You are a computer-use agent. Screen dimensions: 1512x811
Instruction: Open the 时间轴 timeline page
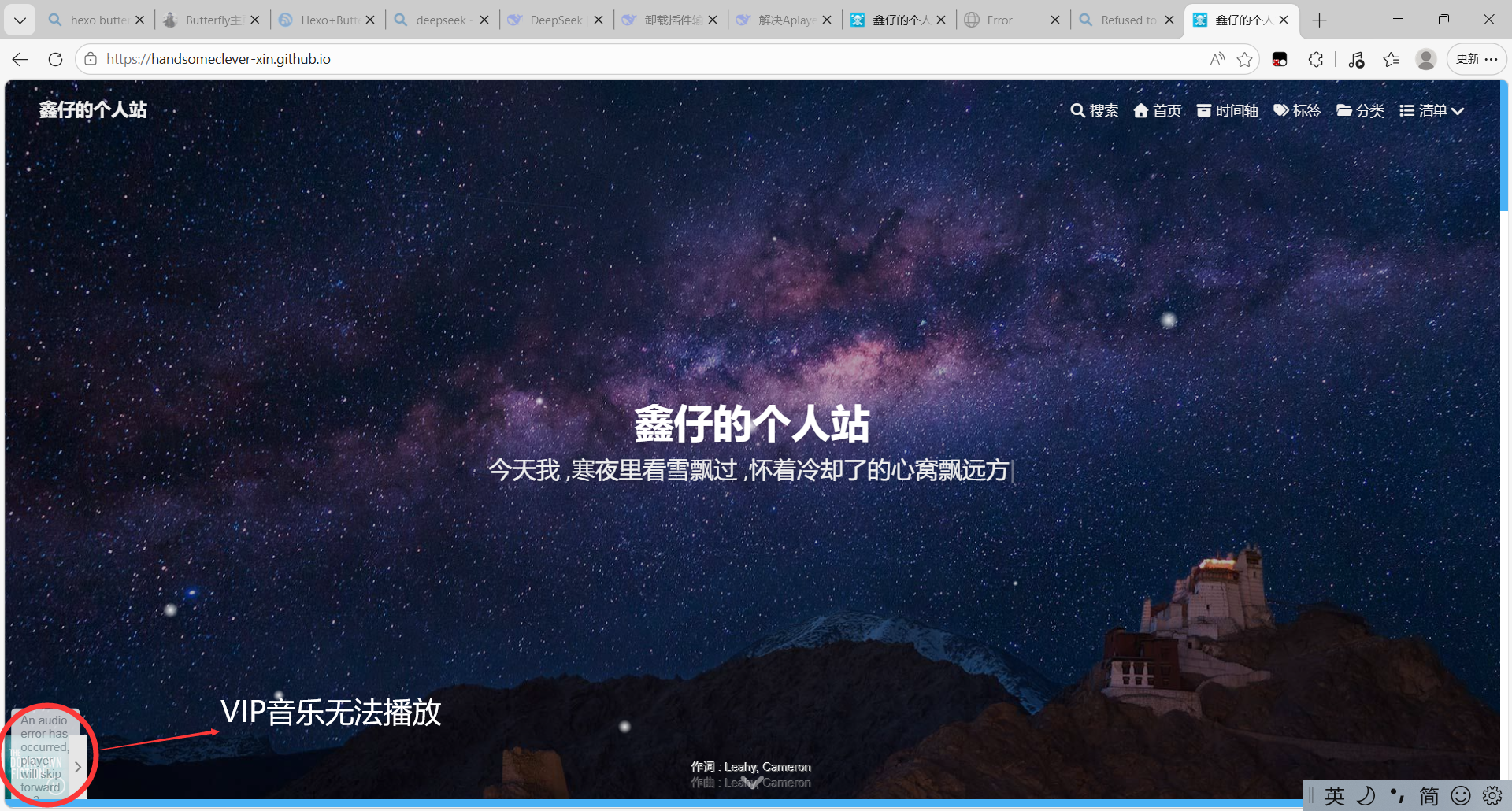1227,111
